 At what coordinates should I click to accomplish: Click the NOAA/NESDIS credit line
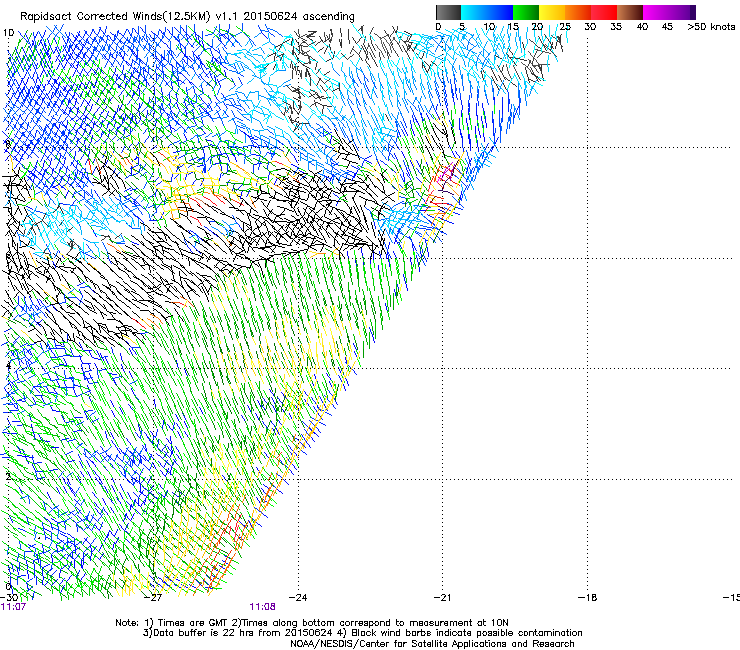(432, 644)
